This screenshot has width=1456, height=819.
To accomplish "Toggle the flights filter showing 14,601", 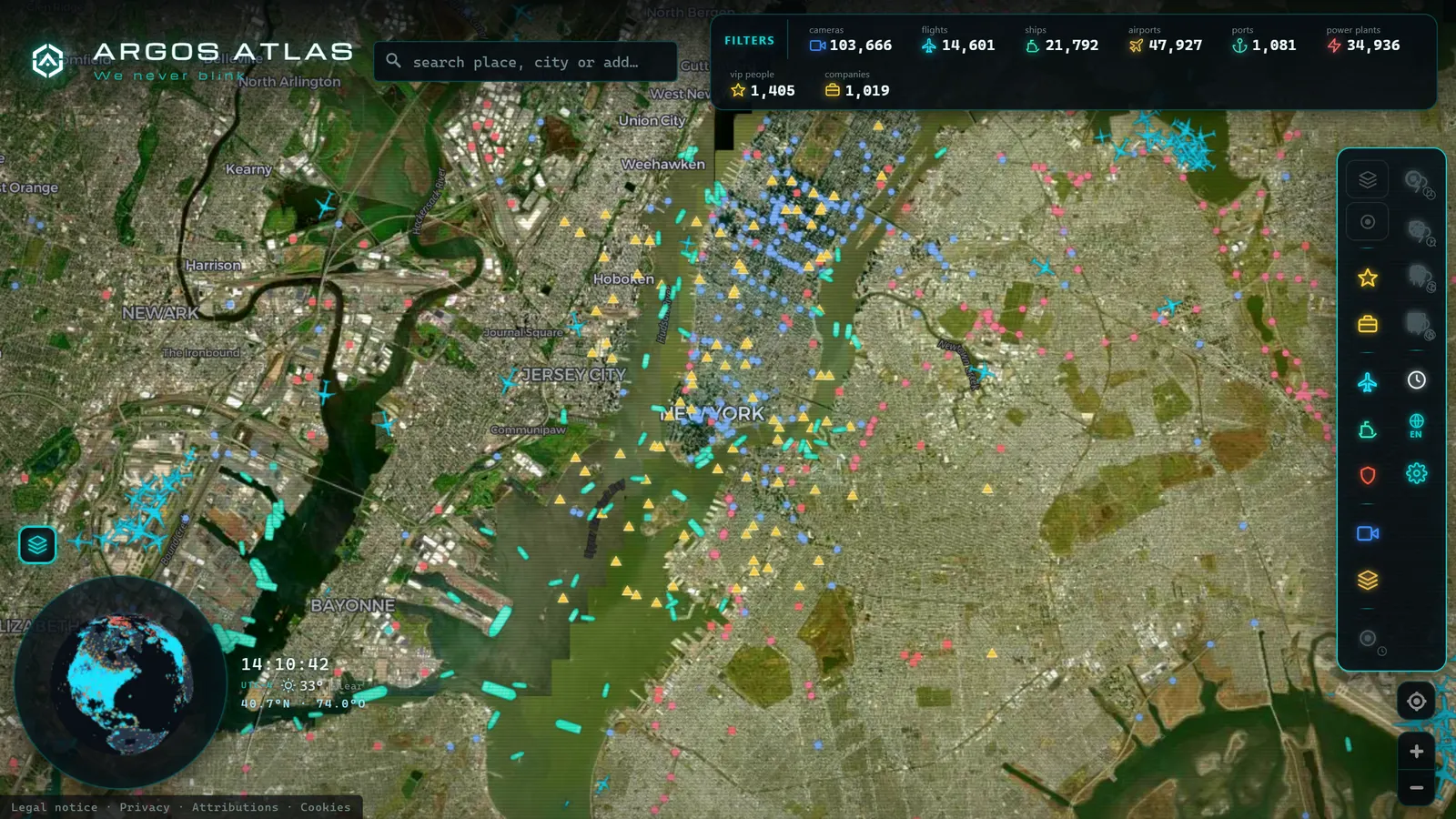I will [x=958, y=39].
